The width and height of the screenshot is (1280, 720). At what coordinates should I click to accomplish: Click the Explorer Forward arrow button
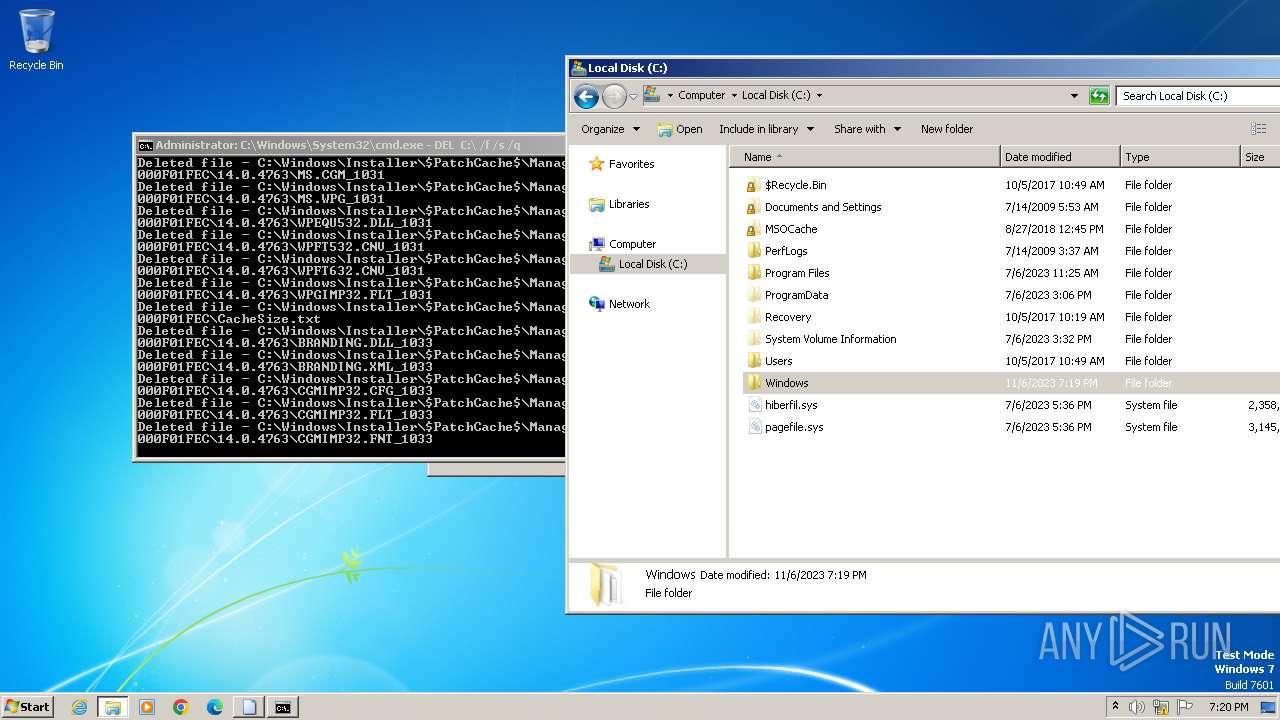point(614,96)
